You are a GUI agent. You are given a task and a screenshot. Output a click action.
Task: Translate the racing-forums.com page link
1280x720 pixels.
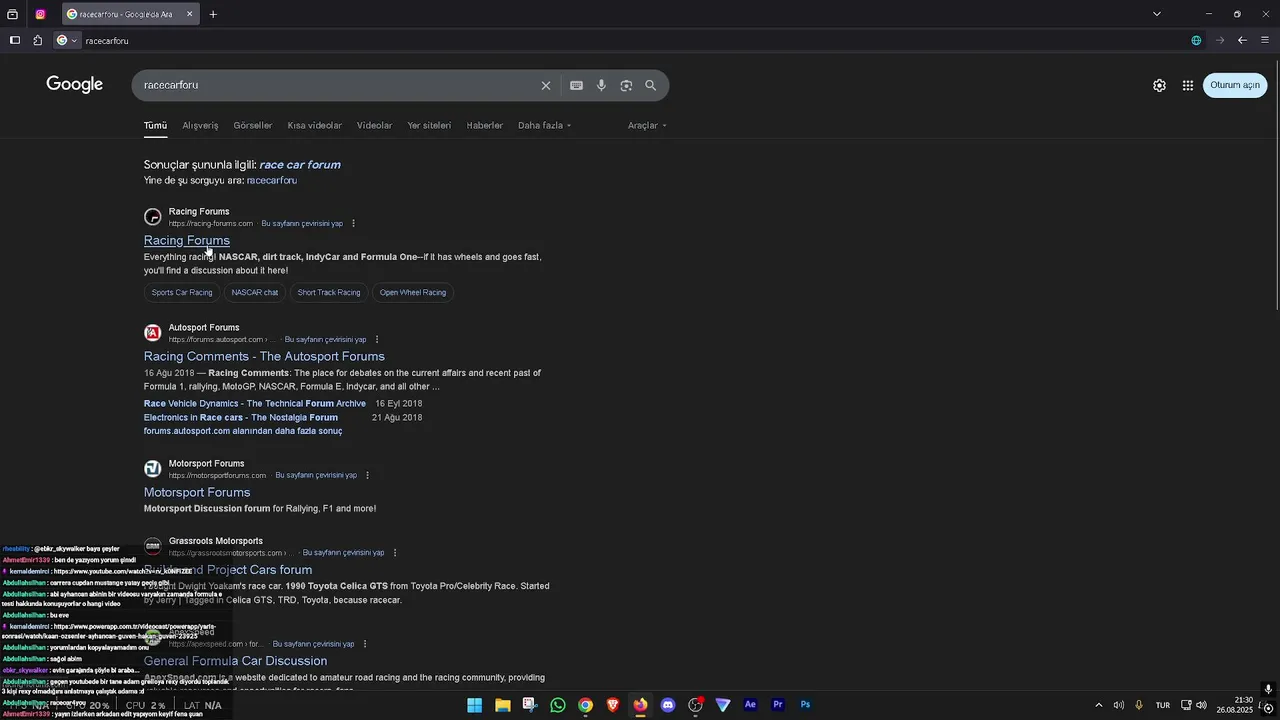(x=302, y=223)
